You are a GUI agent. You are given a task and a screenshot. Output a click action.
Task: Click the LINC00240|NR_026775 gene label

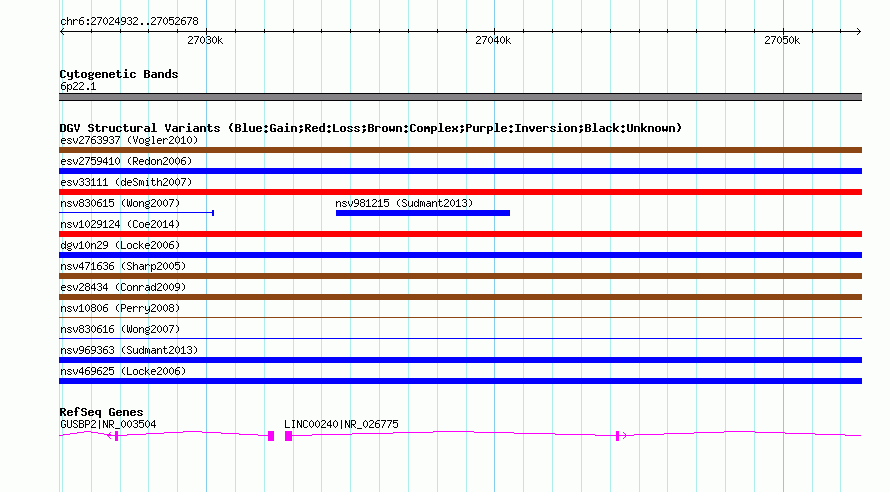click(x=341, y=424)
